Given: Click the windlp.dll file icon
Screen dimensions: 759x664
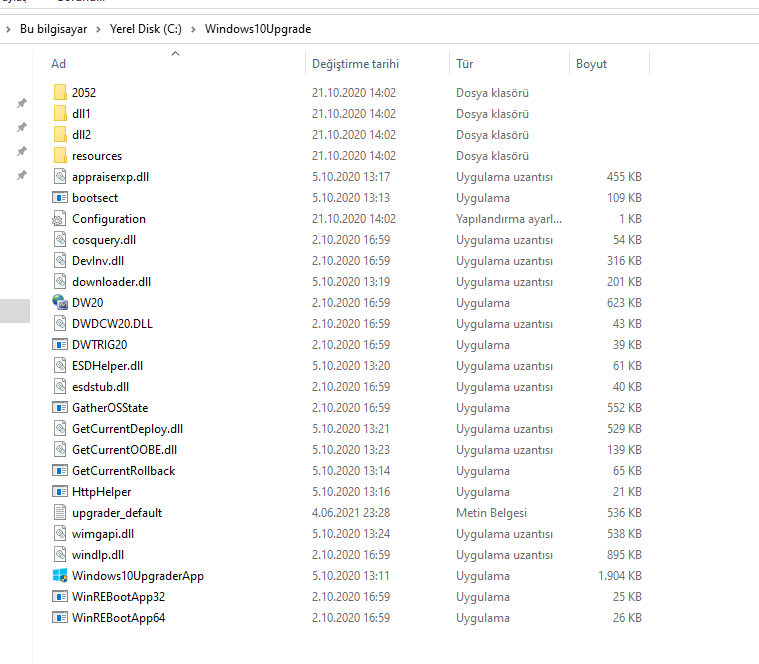Looking at the screenshot, I should [x=60, y=555].
